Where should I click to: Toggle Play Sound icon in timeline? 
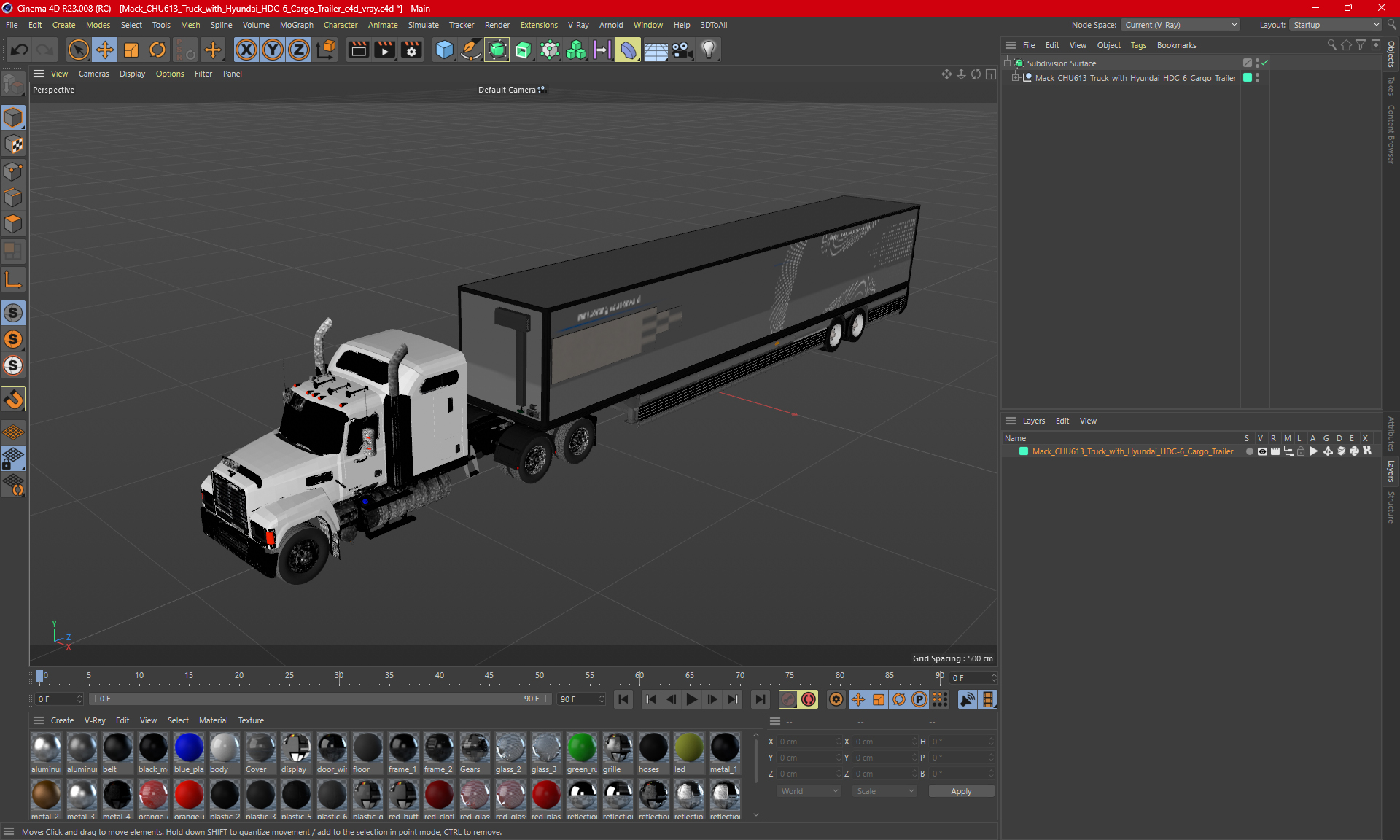pyautogui.click(x=967, y=699)
